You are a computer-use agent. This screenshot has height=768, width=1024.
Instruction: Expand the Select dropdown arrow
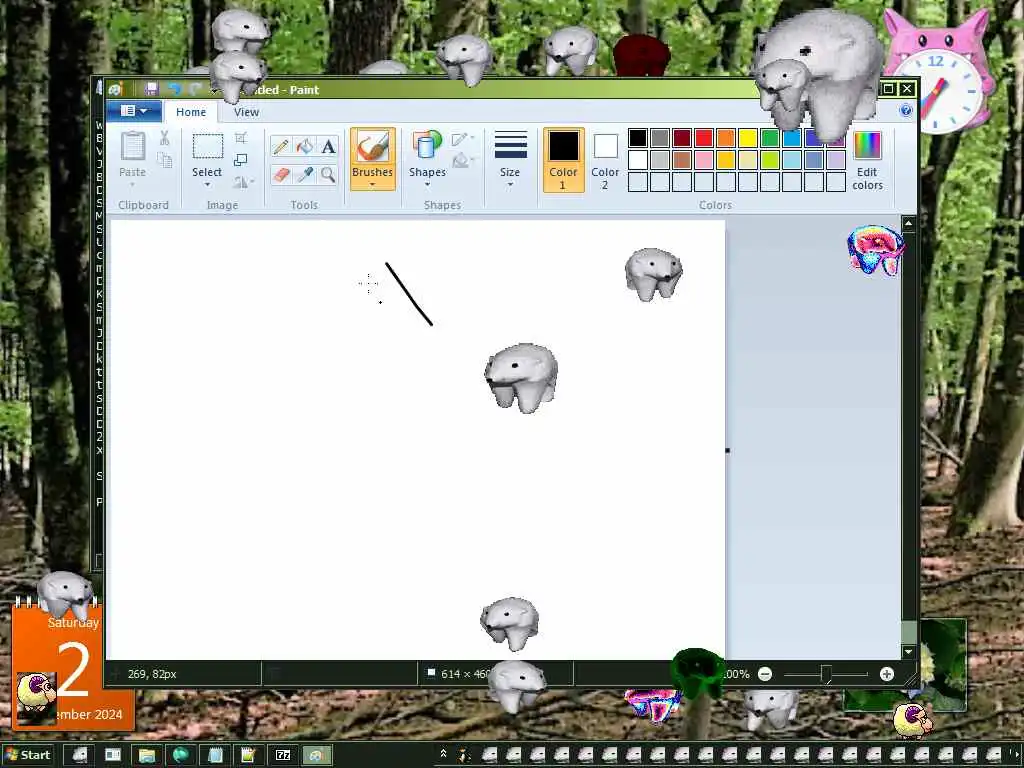pyautogui.click(x=207, y=185)
